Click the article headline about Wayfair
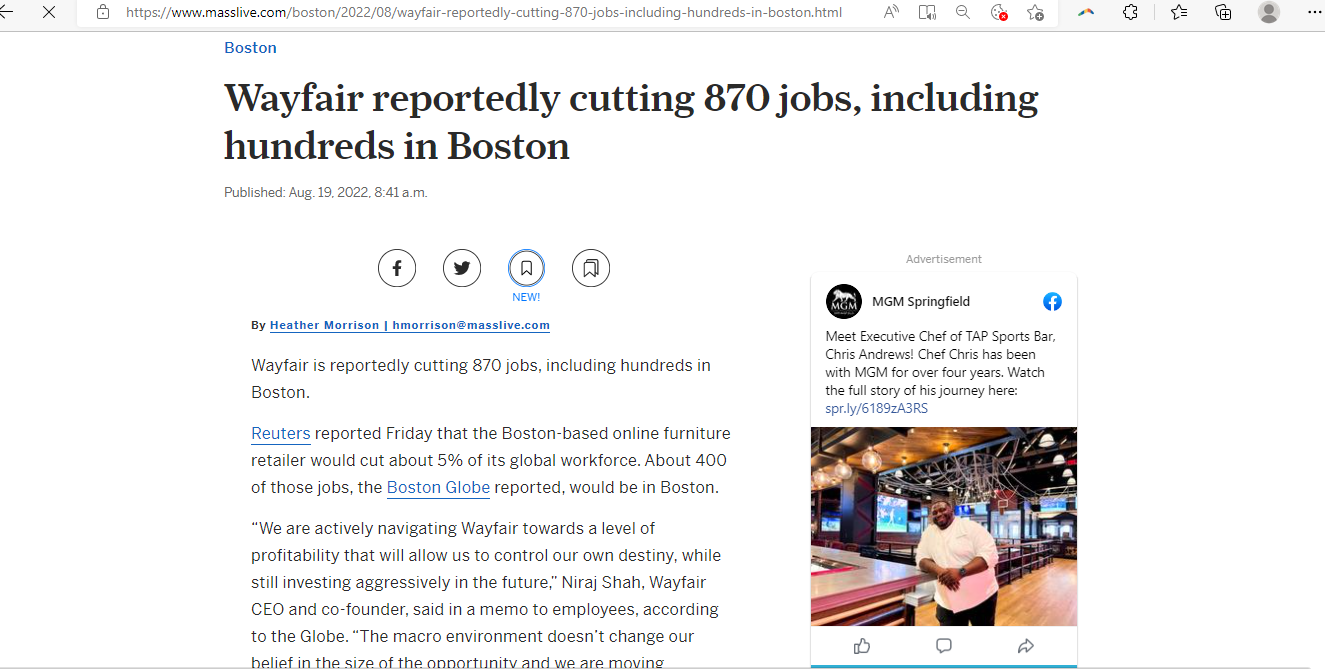Image resolution: width=1325 pixels, height=669 pixels. click(631, 122)
